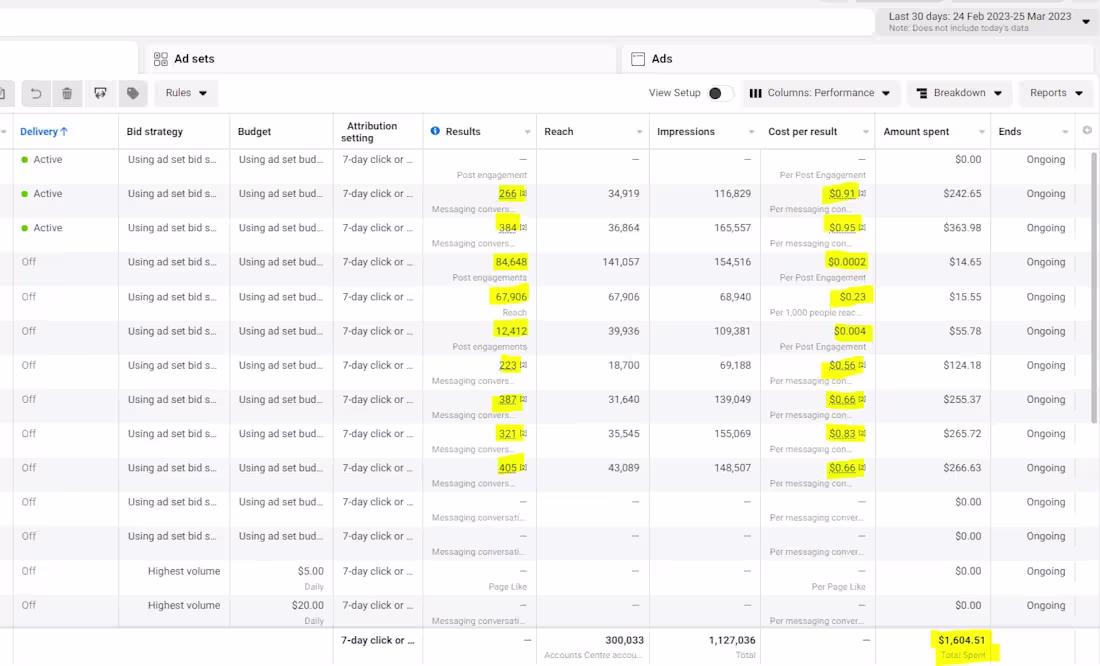The width and height of the screenshot is (1100, 666).
Task: Click the vertical scrollbar of the table
Action: 1095,288
